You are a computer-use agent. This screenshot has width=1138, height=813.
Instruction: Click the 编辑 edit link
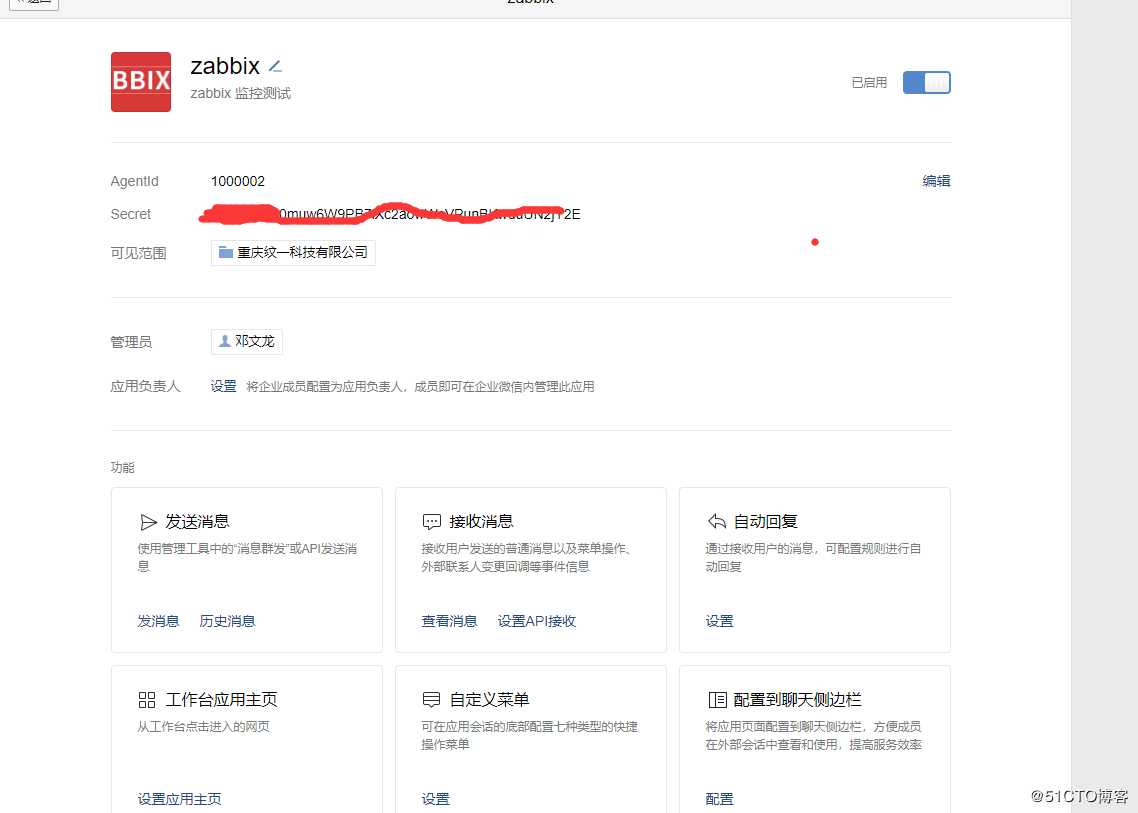coord(936,181)
